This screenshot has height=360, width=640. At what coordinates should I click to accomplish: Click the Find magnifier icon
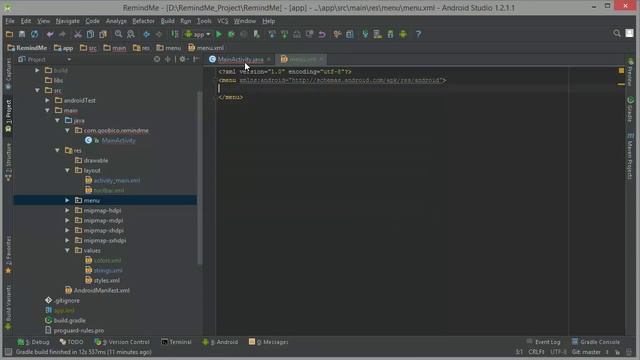pyautogui.click(x=118, y=34)
